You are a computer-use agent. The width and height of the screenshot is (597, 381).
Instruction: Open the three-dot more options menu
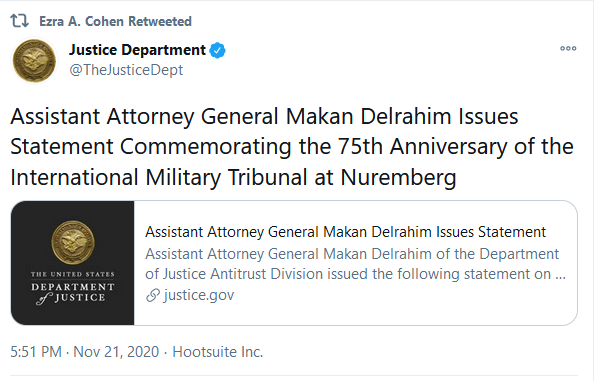click(x=568, y=48)
